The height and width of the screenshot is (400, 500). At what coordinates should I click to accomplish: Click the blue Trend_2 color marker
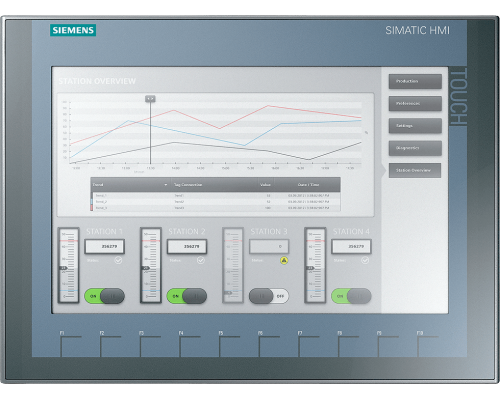coord(92,202)
